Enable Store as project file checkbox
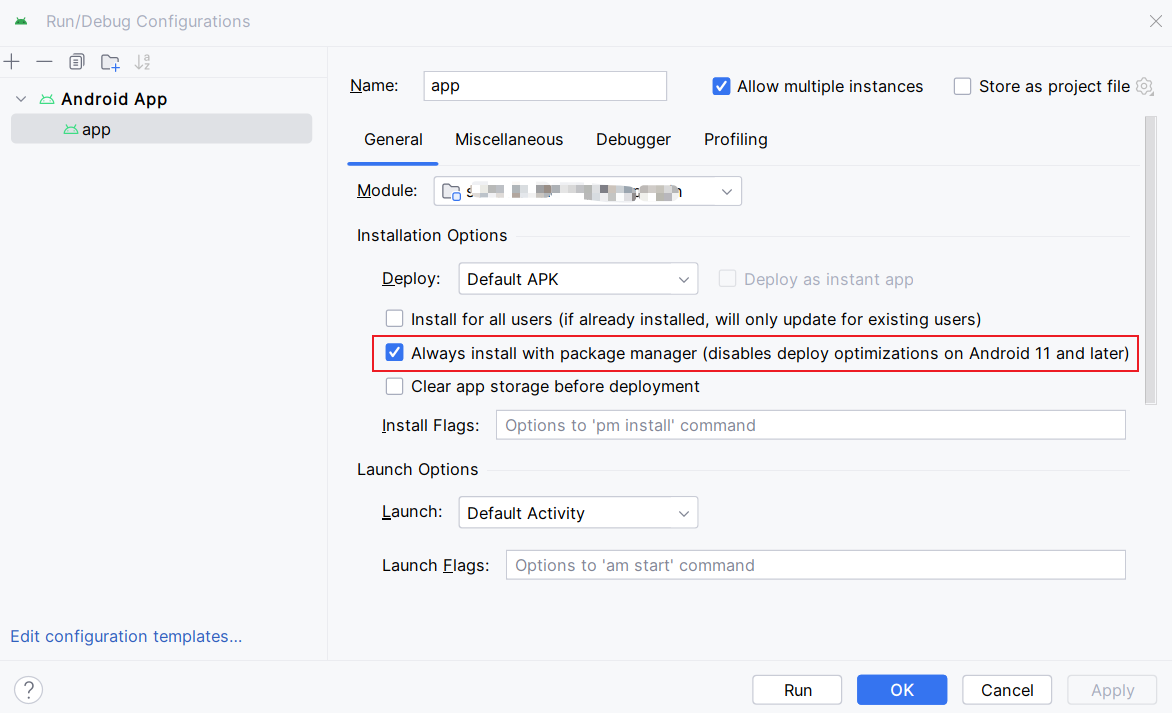Viewport: 1172px width, 713px height. coord(963,87)
